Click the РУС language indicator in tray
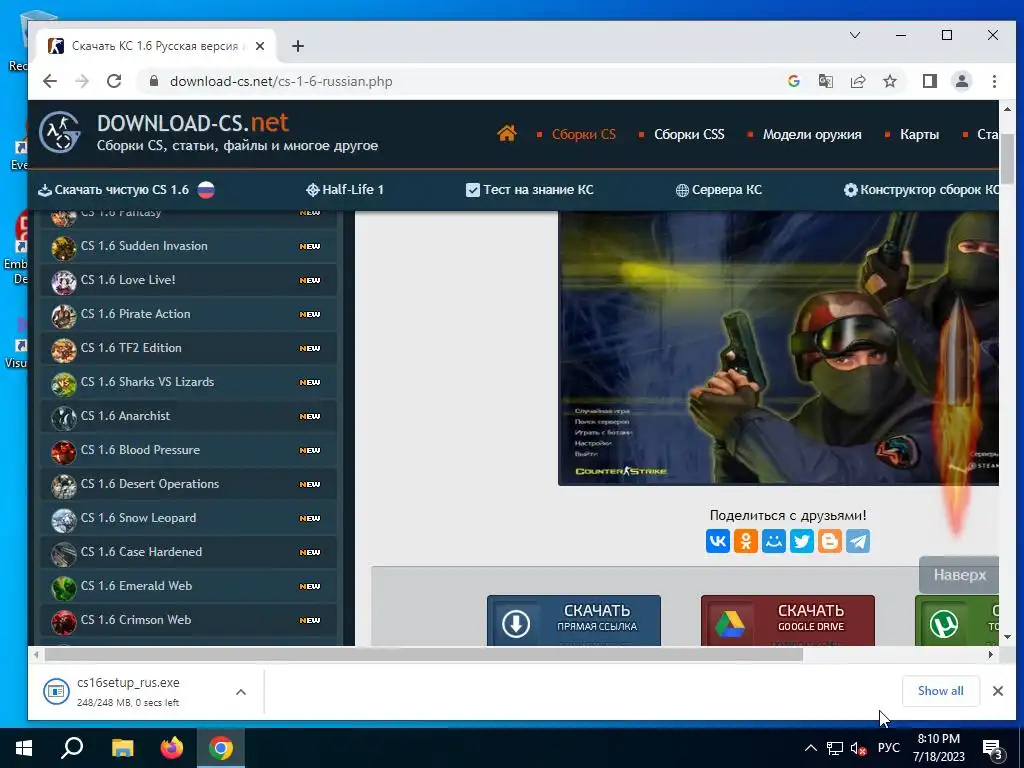The image size is (1024, 768). pos(888,748)
